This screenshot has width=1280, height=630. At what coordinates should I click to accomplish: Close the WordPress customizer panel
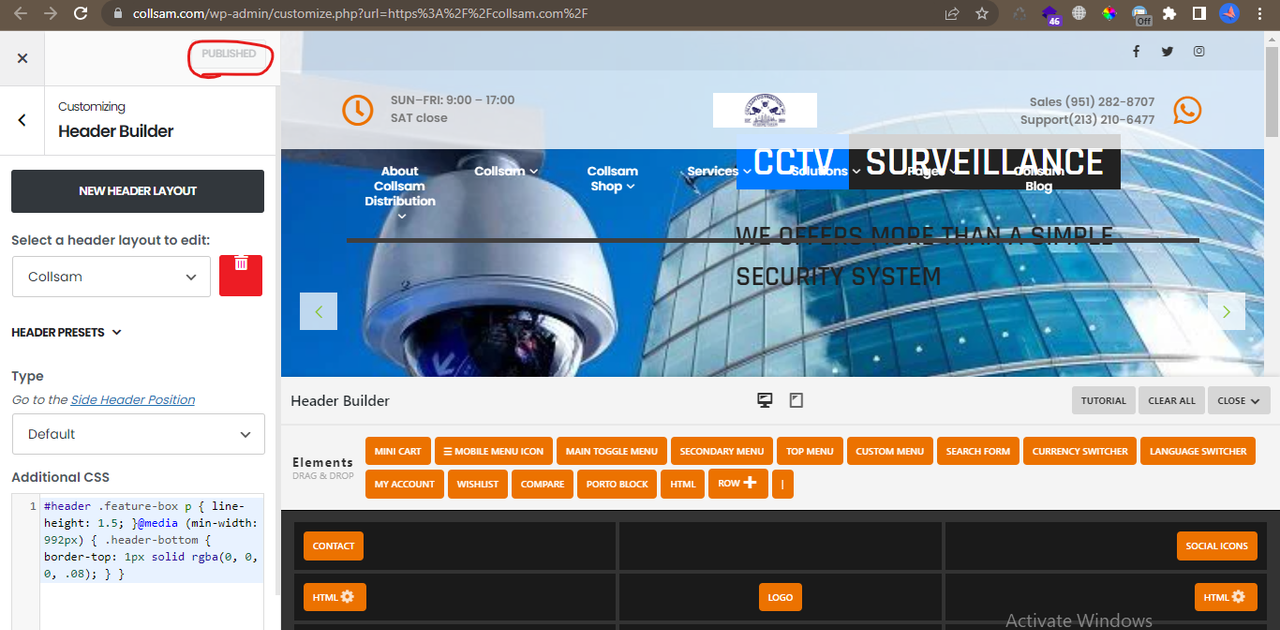pyautogui.click(x=22, y=58)
